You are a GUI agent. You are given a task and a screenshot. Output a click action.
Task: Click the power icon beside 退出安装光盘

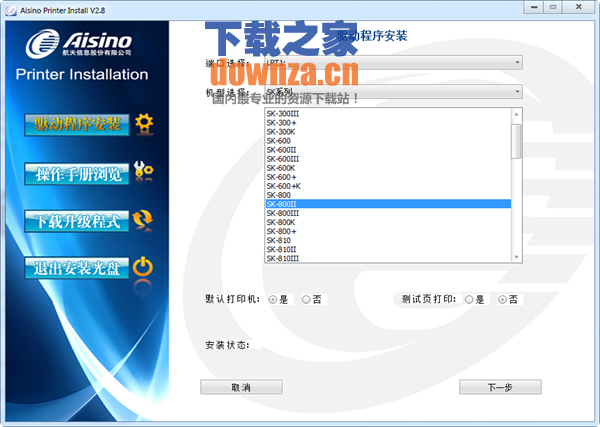(143, 267)
